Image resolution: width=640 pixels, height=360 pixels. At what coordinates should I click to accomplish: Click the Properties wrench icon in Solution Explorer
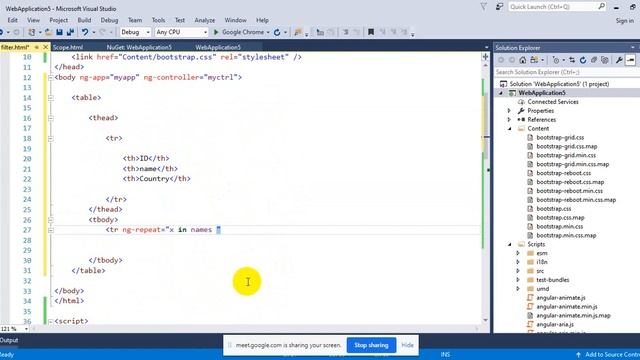619,60
